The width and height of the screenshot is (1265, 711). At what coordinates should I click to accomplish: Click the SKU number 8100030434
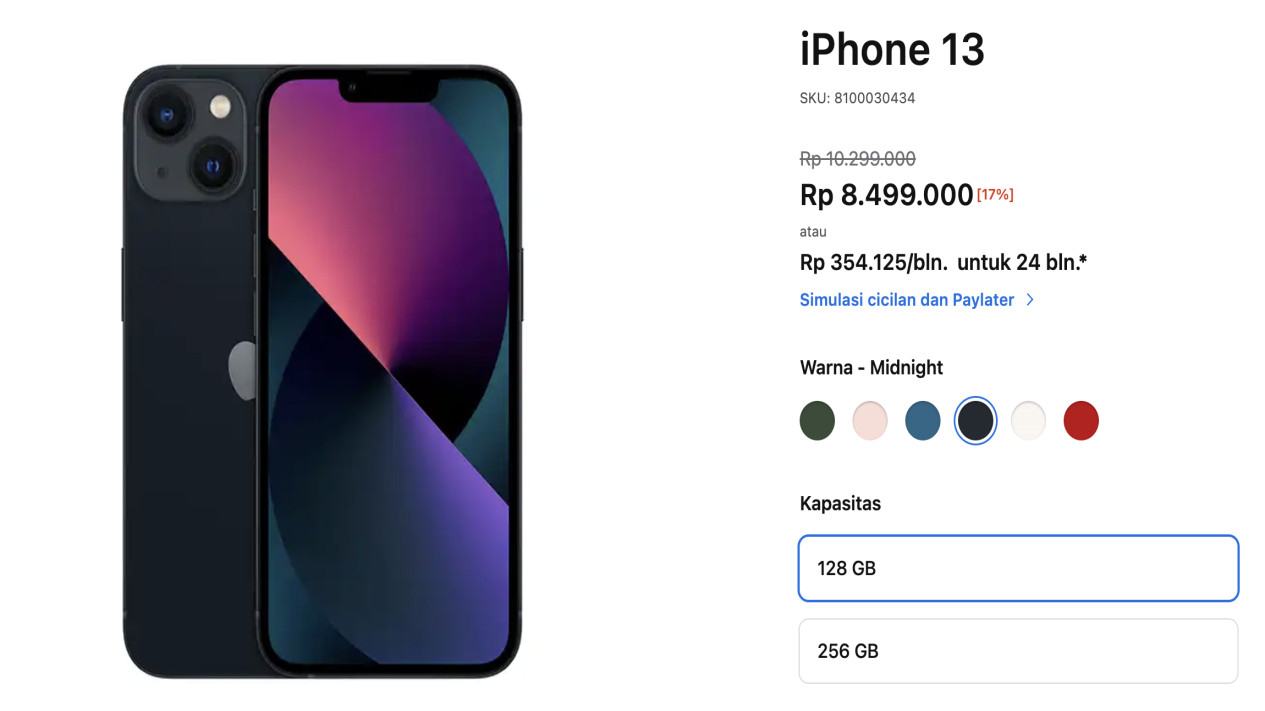875,98
